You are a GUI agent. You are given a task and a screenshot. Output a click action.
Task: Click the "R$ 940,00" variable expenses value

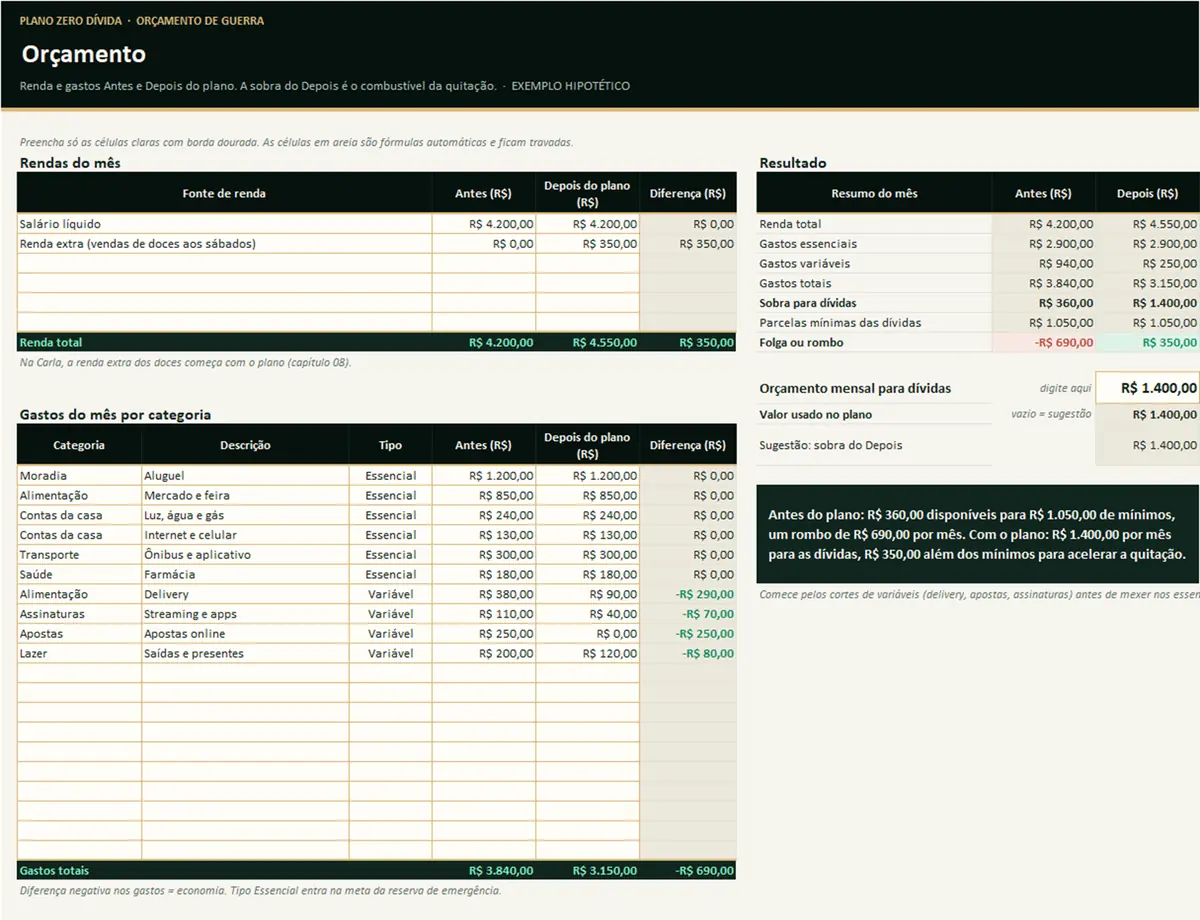click(1044, 264)
